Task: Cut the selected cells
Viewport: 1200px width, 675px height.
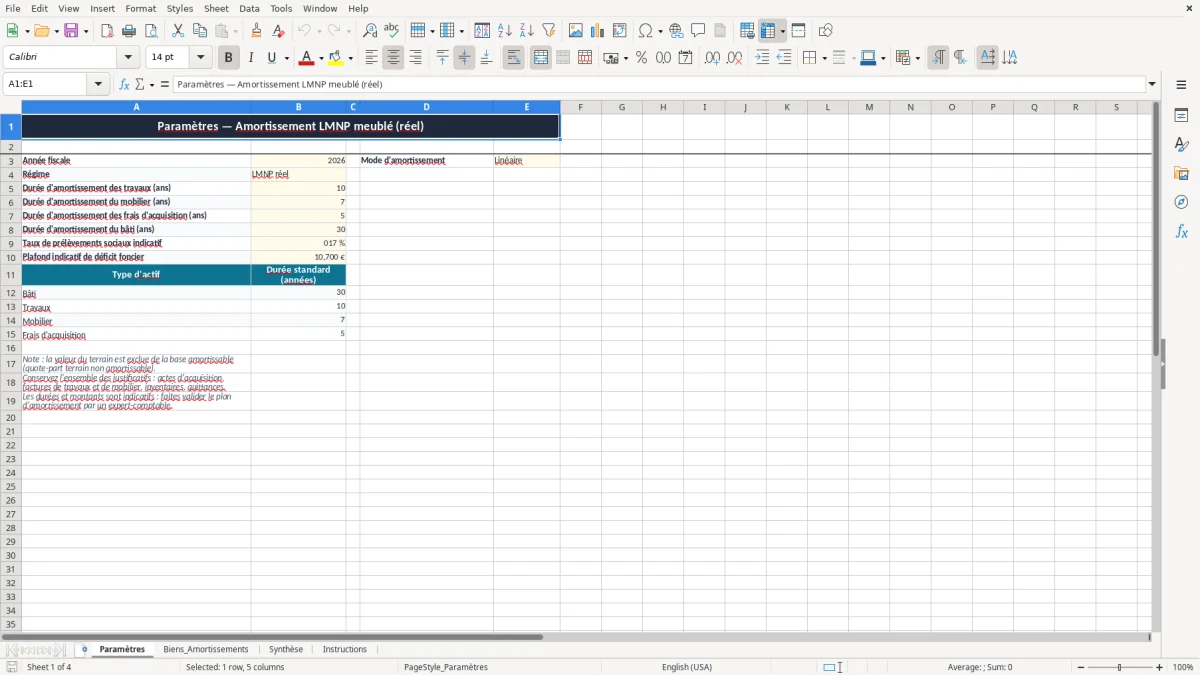Action: (x=177, y=31)
